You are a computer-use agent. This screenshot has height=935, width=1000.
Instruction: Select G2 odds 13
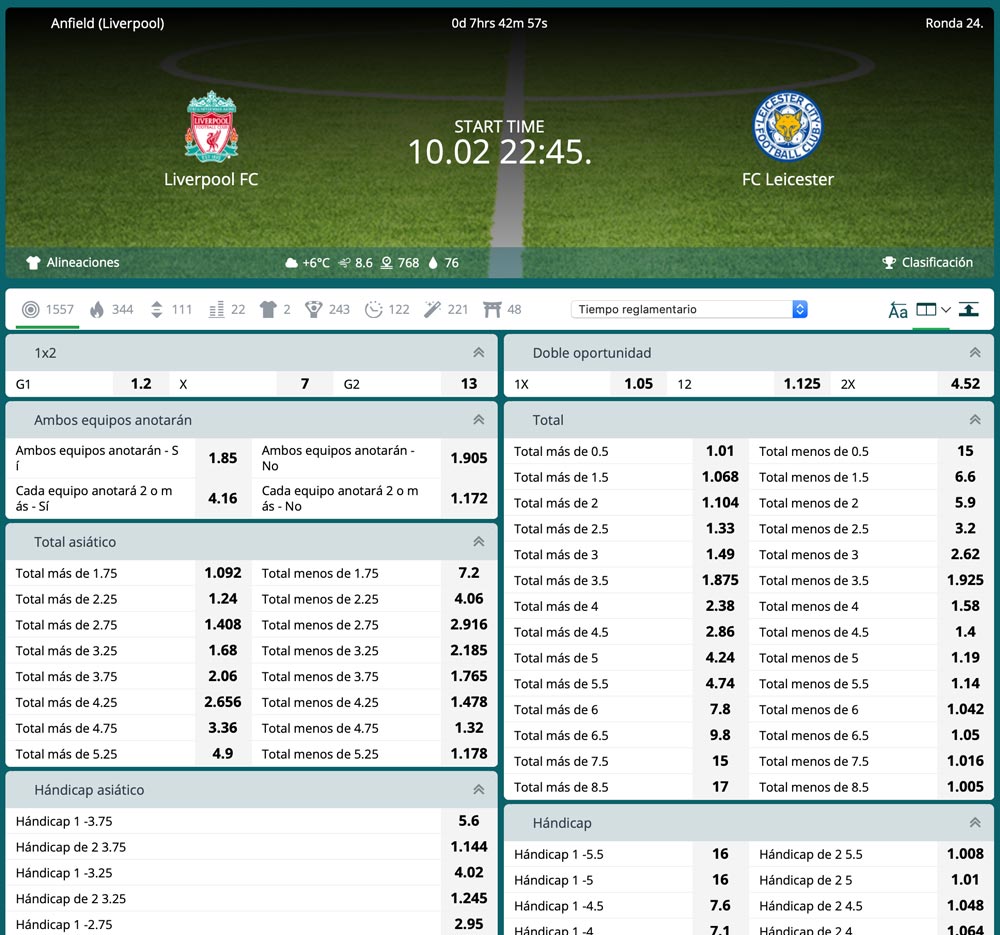469,384
